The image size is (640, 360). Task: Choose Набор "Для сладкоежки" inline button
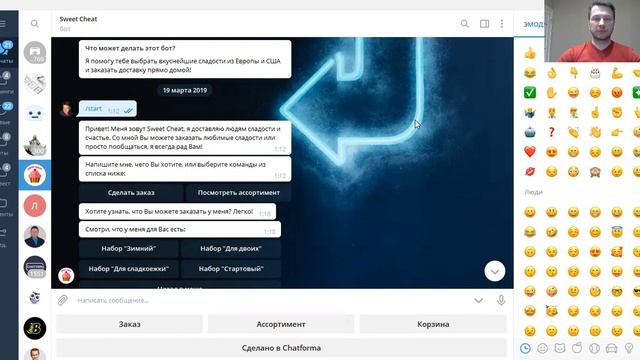(x=129, y=269)
